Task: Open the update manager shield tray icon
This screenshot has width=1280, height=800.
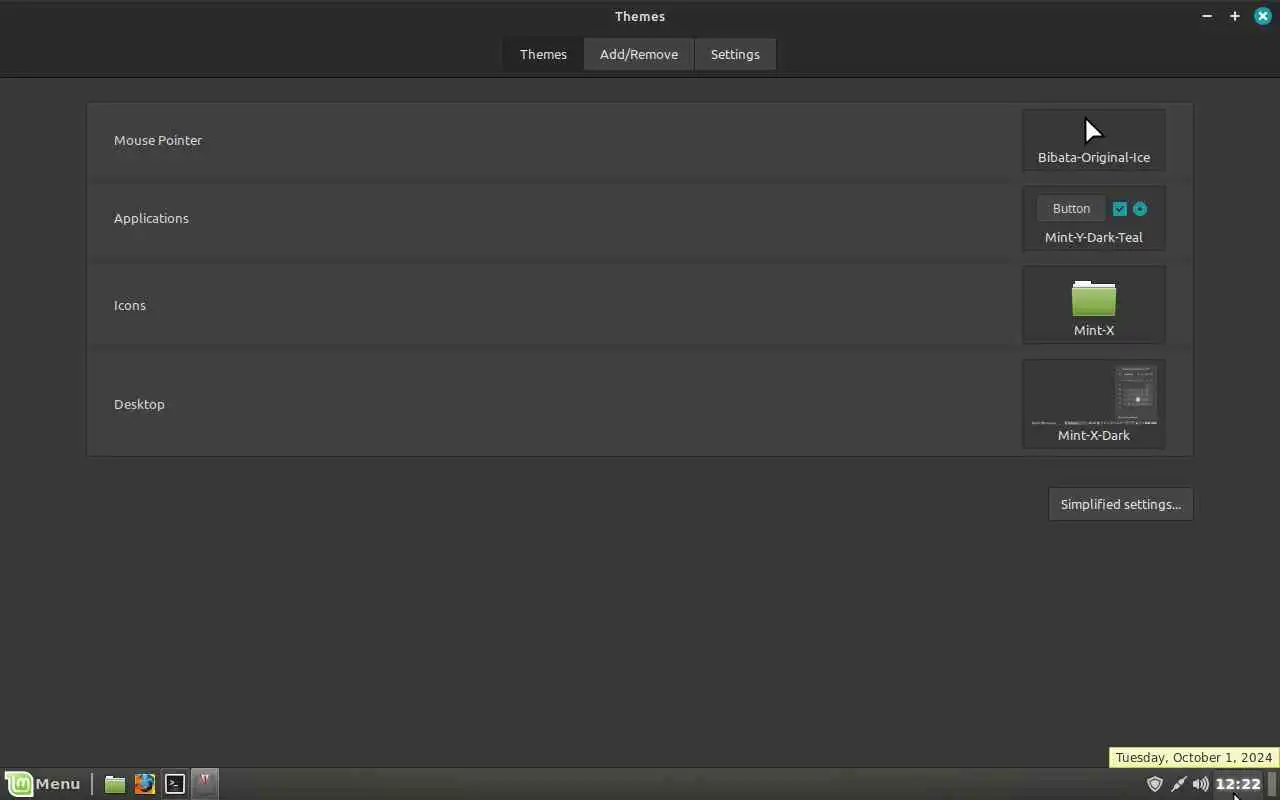Action: [x=1155, y=784]
